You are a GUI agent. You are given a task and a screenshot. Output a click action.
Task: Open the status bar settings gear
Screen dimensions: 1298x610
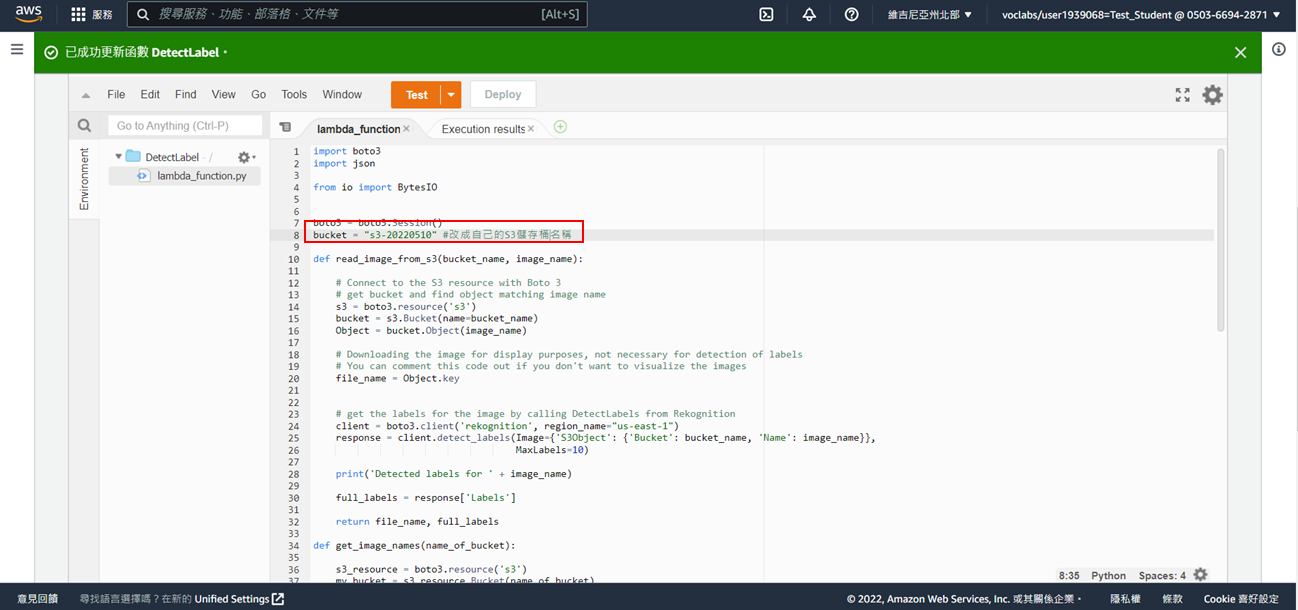click(1201, 575)
